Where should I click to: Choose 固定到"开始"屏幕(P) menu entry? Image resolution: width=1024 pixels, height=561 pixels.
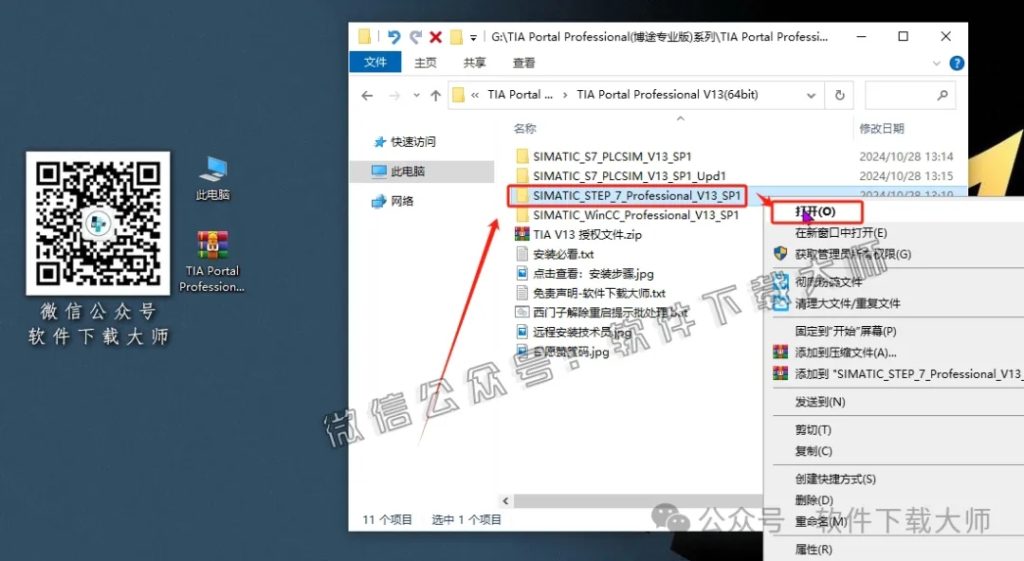tap(846, 331)
